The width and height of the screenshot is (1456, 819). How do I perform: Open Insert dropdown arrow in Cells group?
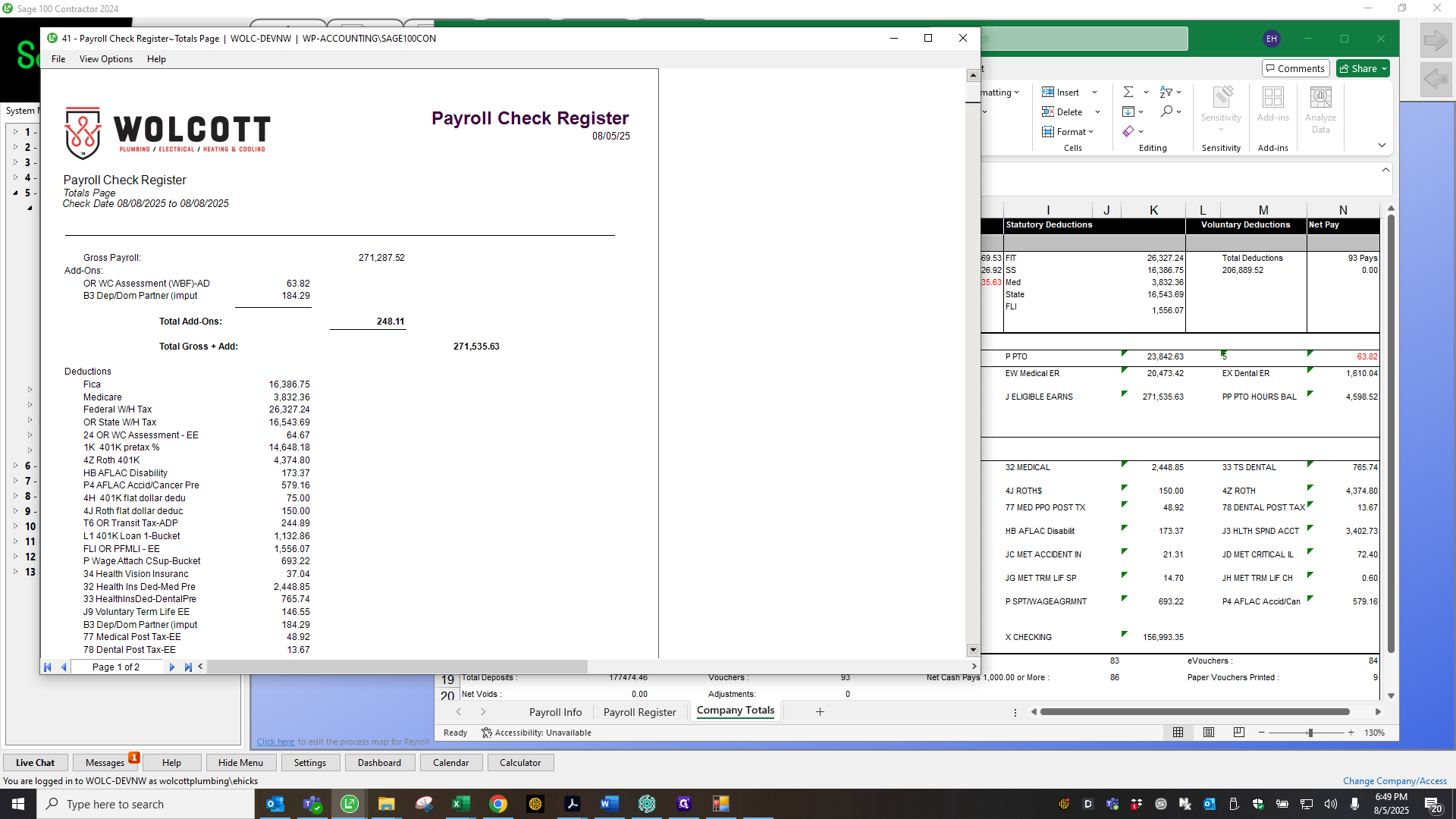[1094, 93]
